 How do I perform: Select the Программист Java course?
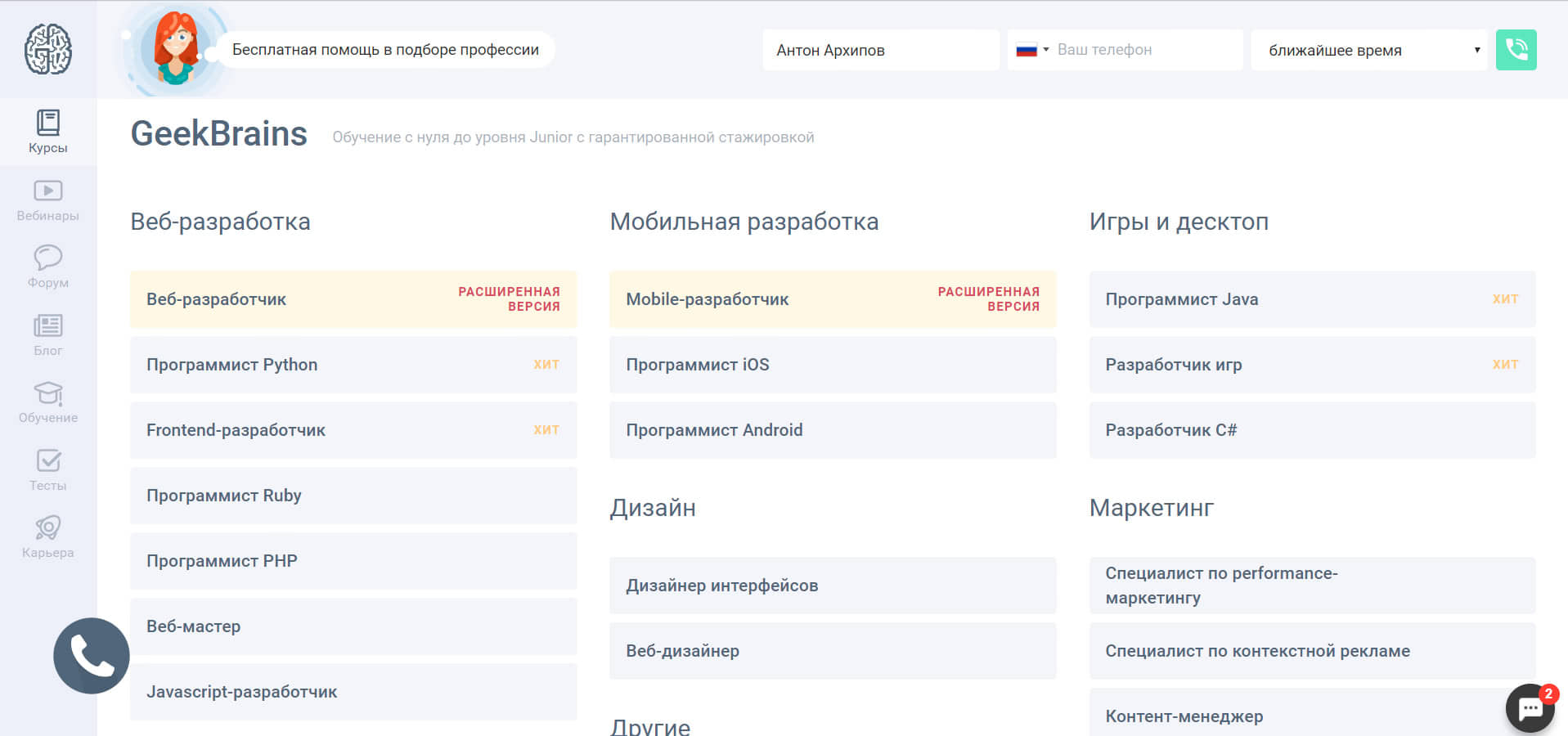point(1311,299)
